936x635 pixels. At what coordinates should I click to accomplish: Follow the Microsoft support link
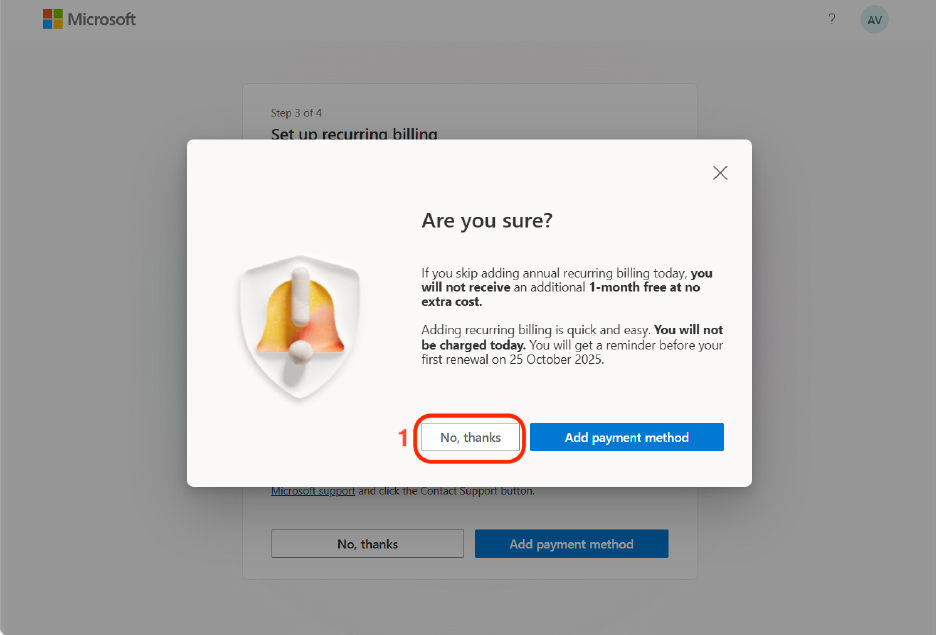[x=313, y=492]
